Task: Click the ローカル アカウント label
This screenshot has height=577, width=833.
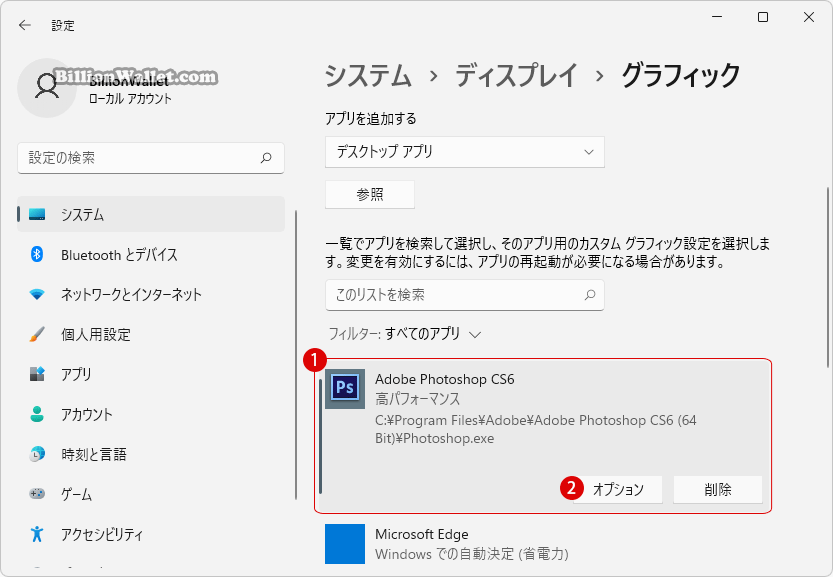Action: (130, 99)
